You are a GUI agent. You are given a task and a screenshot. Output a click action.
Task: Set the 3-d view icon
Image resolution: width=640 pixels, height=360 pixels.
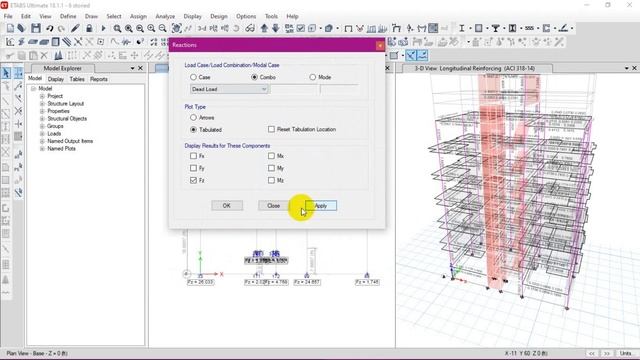pyautogui.click(x=202, y=28)
